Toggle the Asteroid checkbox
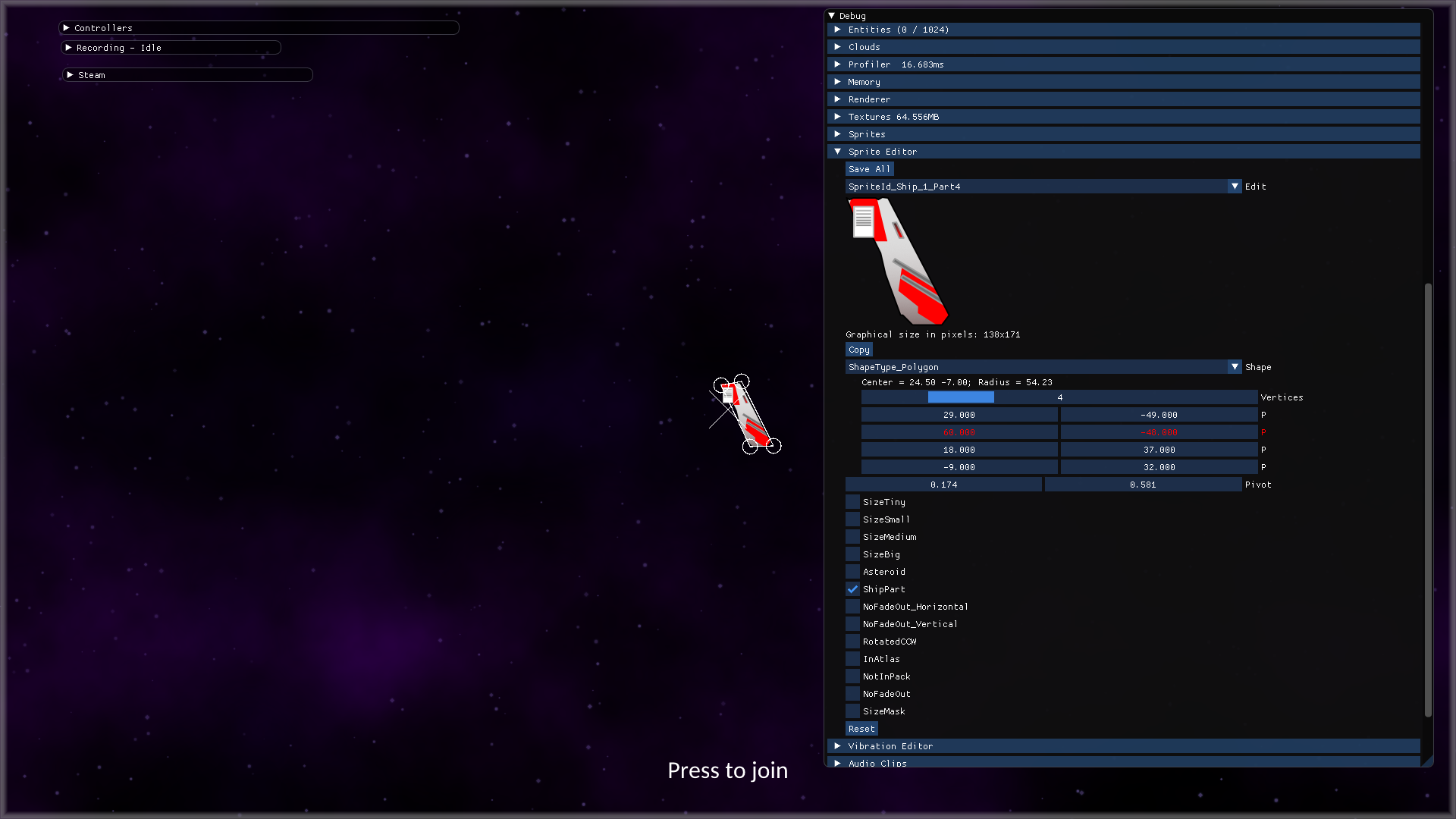This screenshot has height=819, width=1456. [853, 572]
